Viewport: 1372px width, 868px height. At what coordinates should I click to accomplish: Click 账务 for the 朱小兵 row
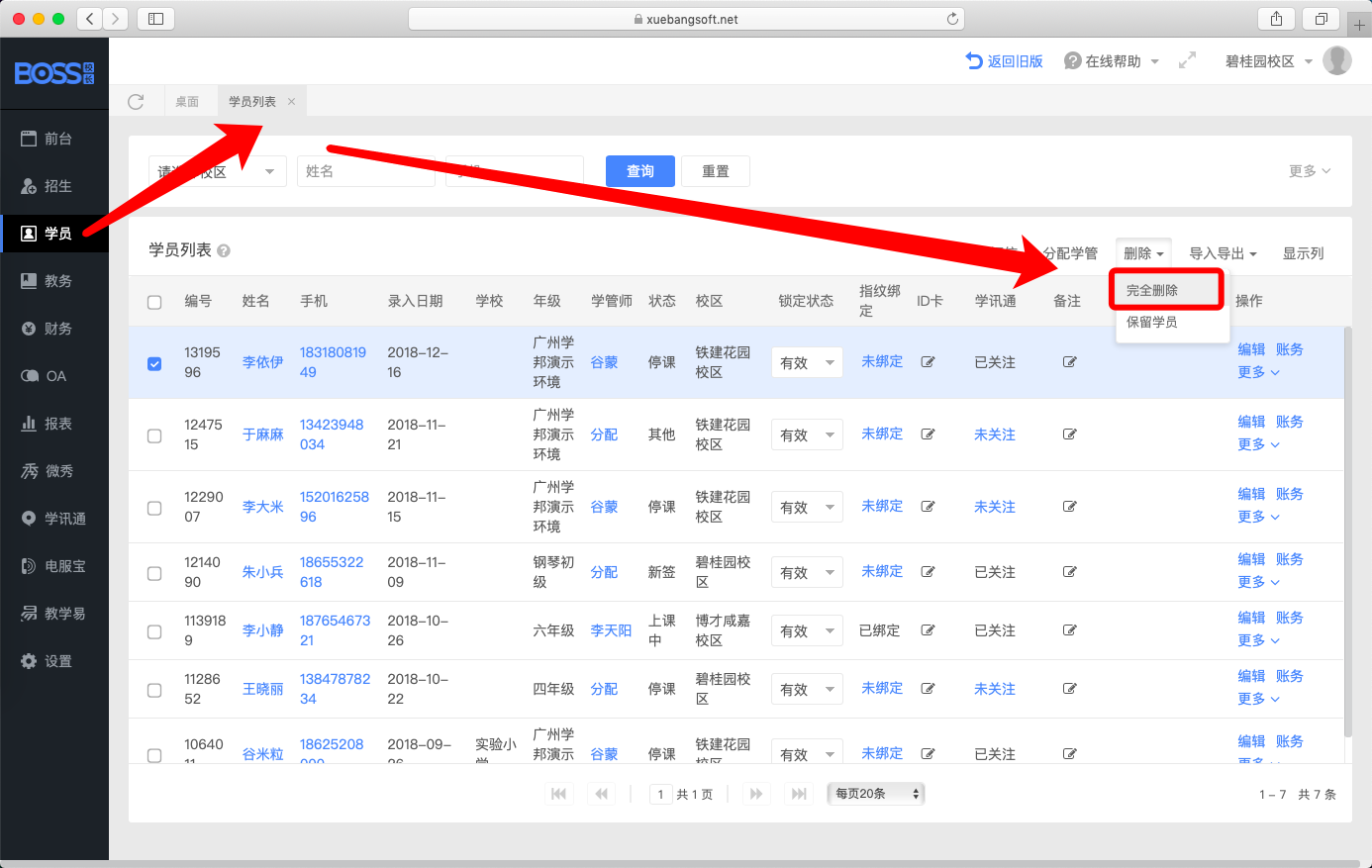1289,559
